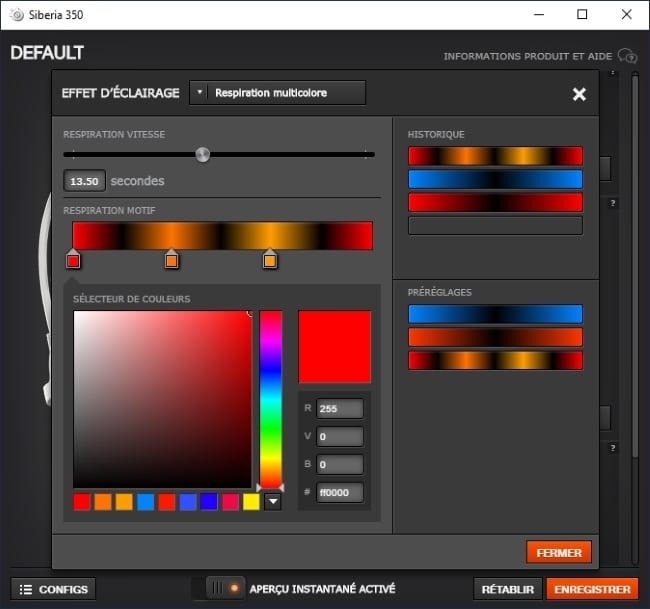Close the Siberia 350 window
Screen dimensions: 650x609
click(626, 15)
